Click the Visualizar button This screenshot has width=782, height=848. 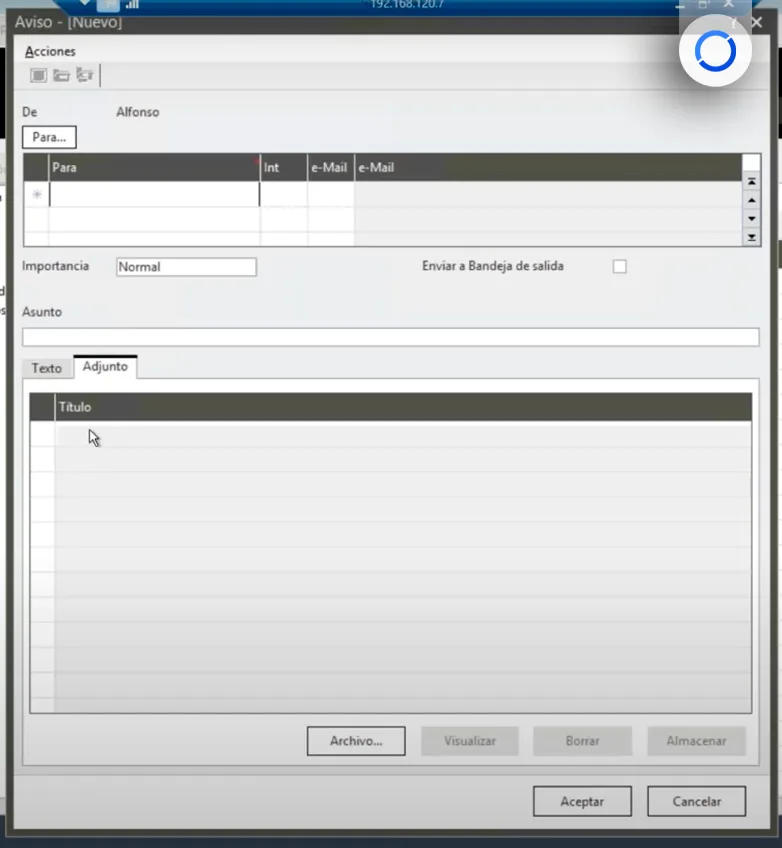(470, 741)
